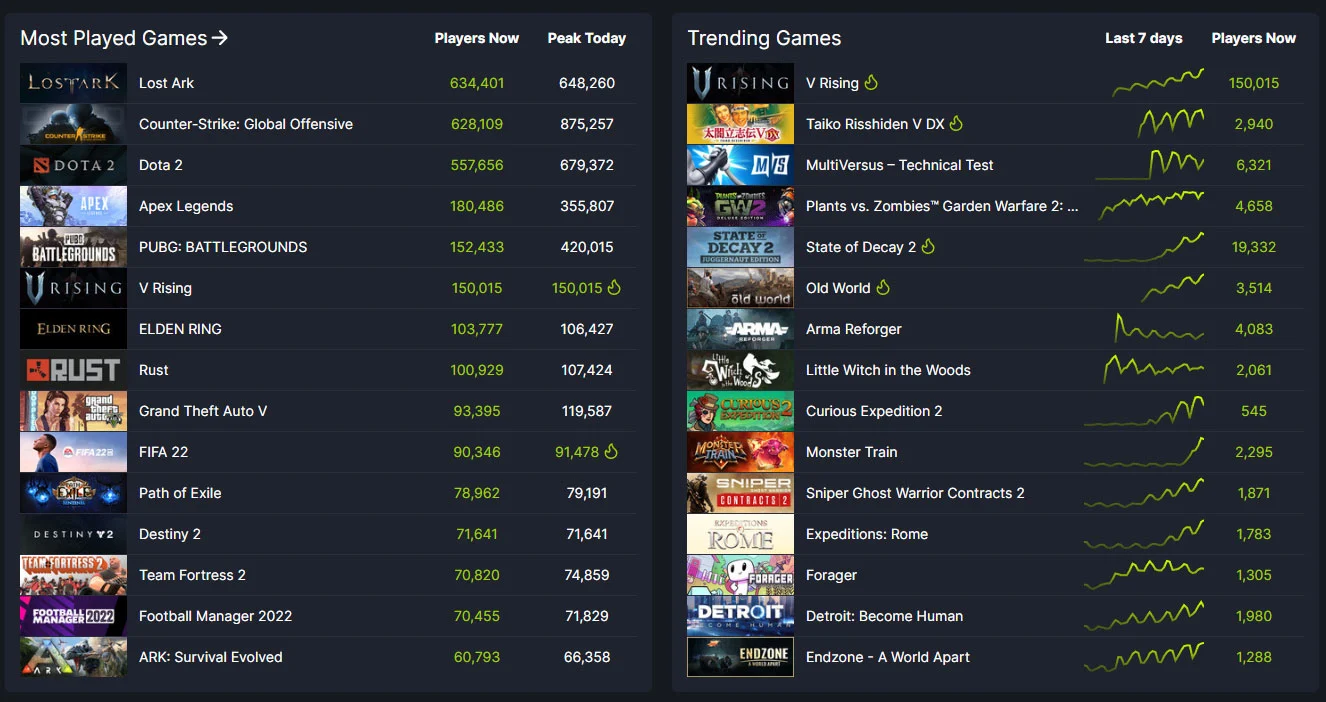The height and width of the screenshot is (702, 1326).
Task: Click the Detroit: Become Human thumbnail
Action: click(741, 616)
